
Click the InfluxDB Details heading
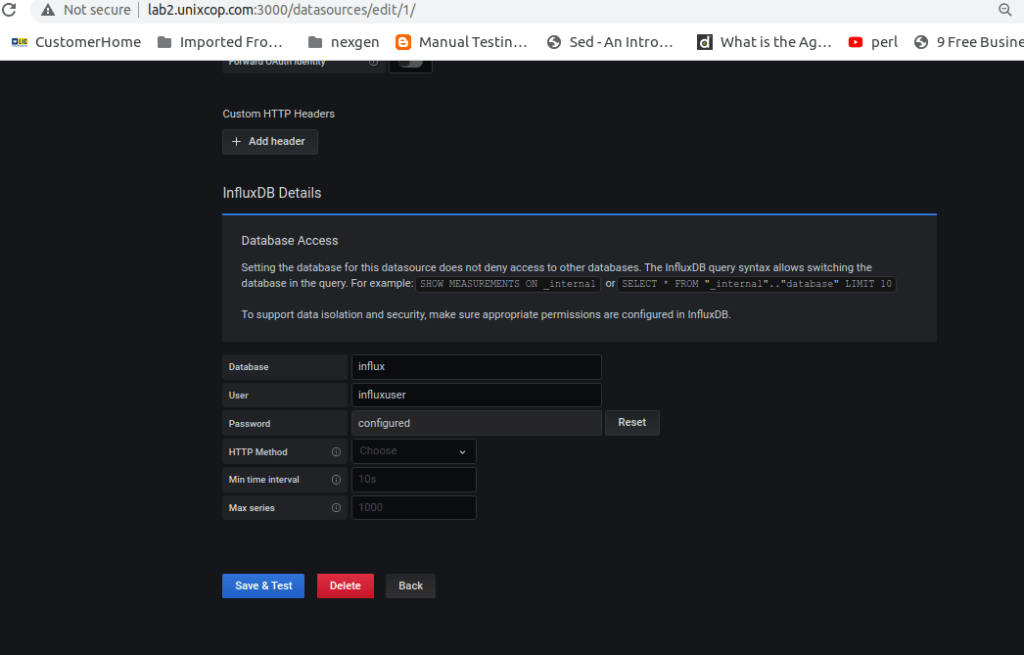point(272,193)
